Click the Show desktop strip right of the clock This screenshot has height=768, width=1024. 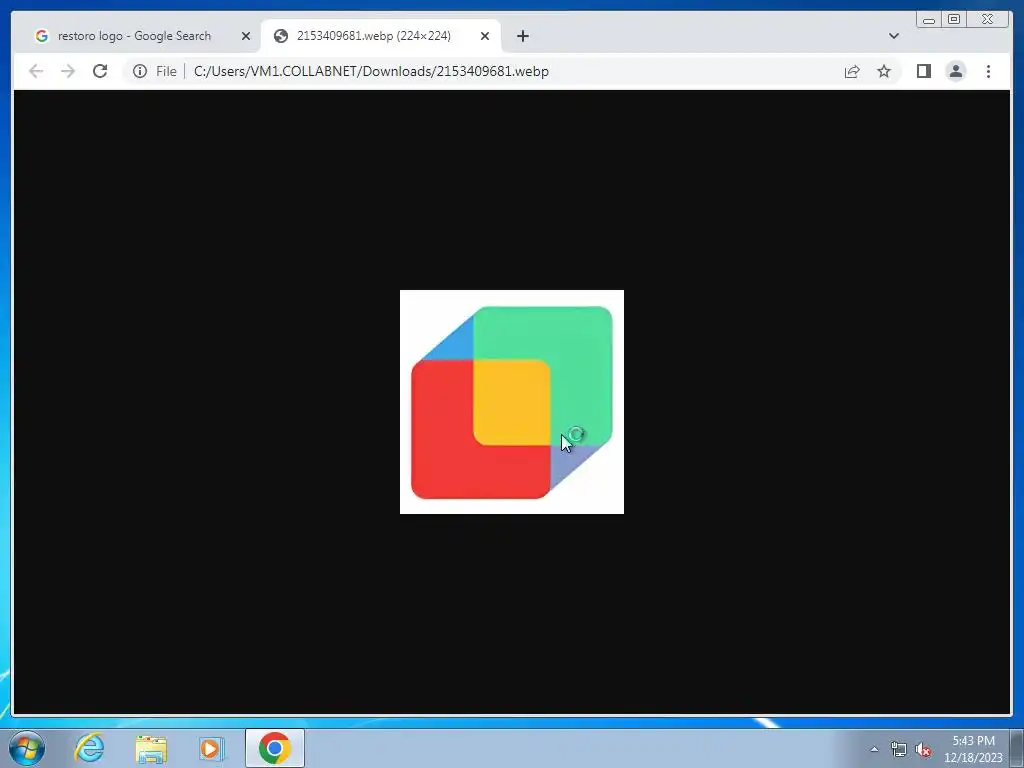[x=1017, y=749]
